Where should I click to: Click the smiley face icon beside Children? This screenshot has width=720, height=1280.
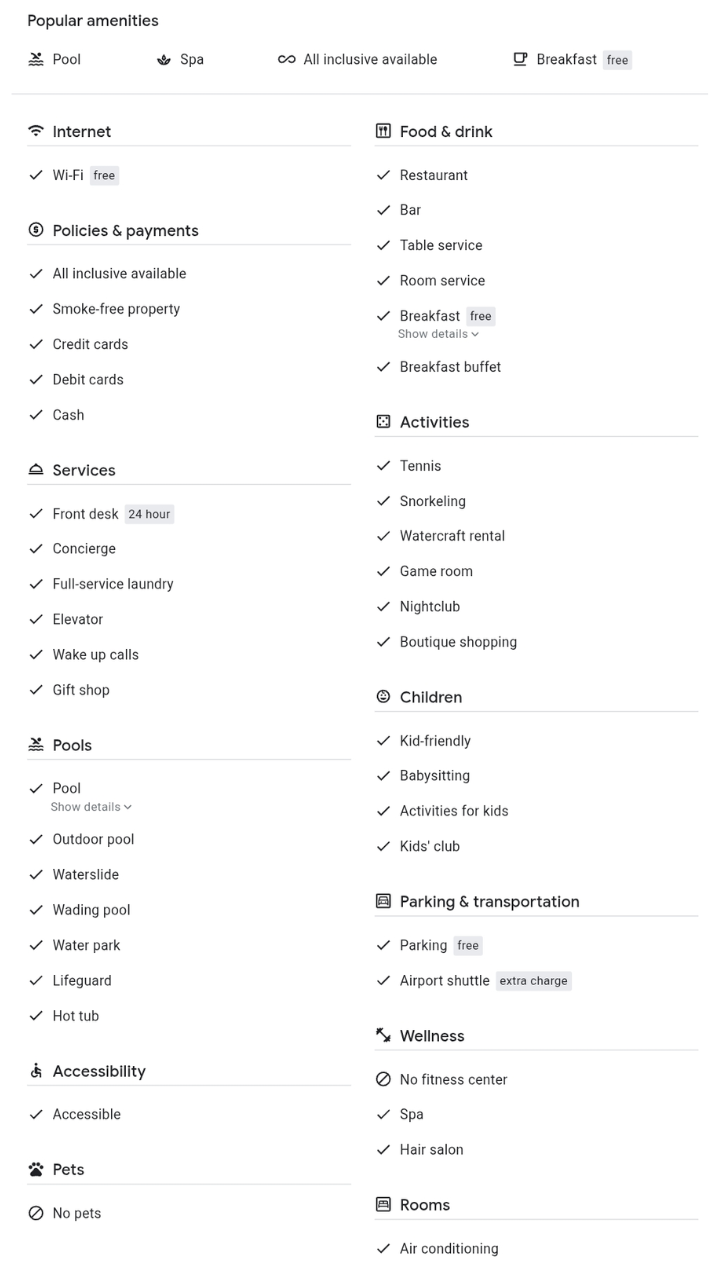[x=383, y=697]
